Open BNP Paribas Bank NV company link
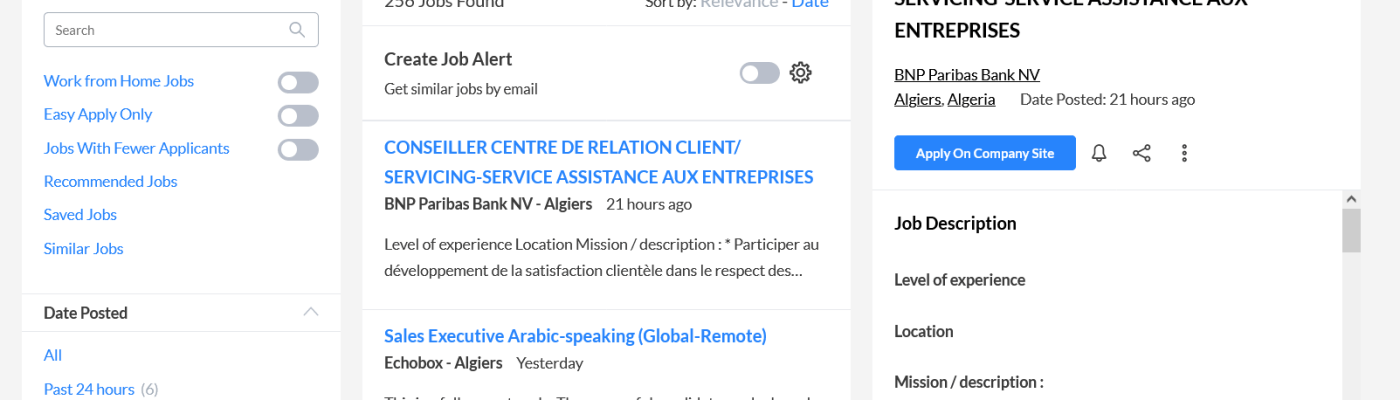The height and width of the screenshot is (400, 1400). 967,74
